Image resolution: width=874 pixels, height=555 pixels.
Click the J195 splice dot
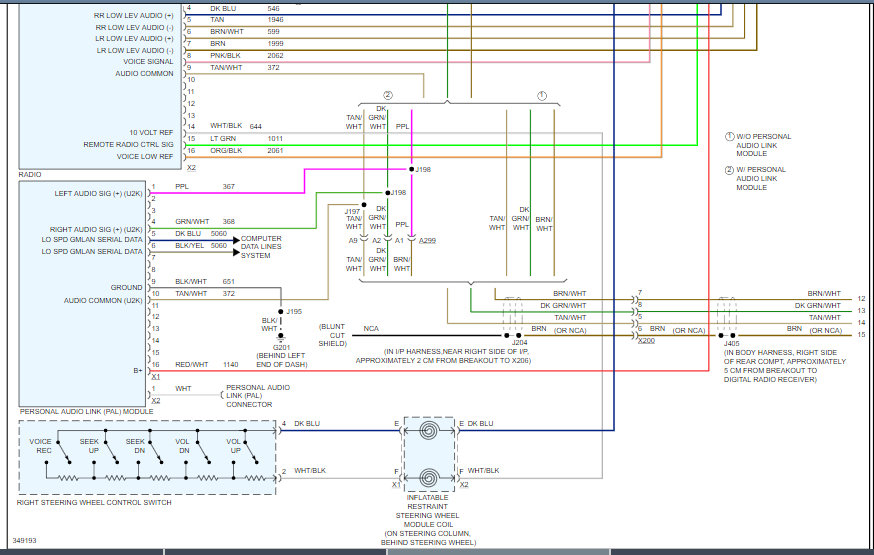(x=282, y=311)
